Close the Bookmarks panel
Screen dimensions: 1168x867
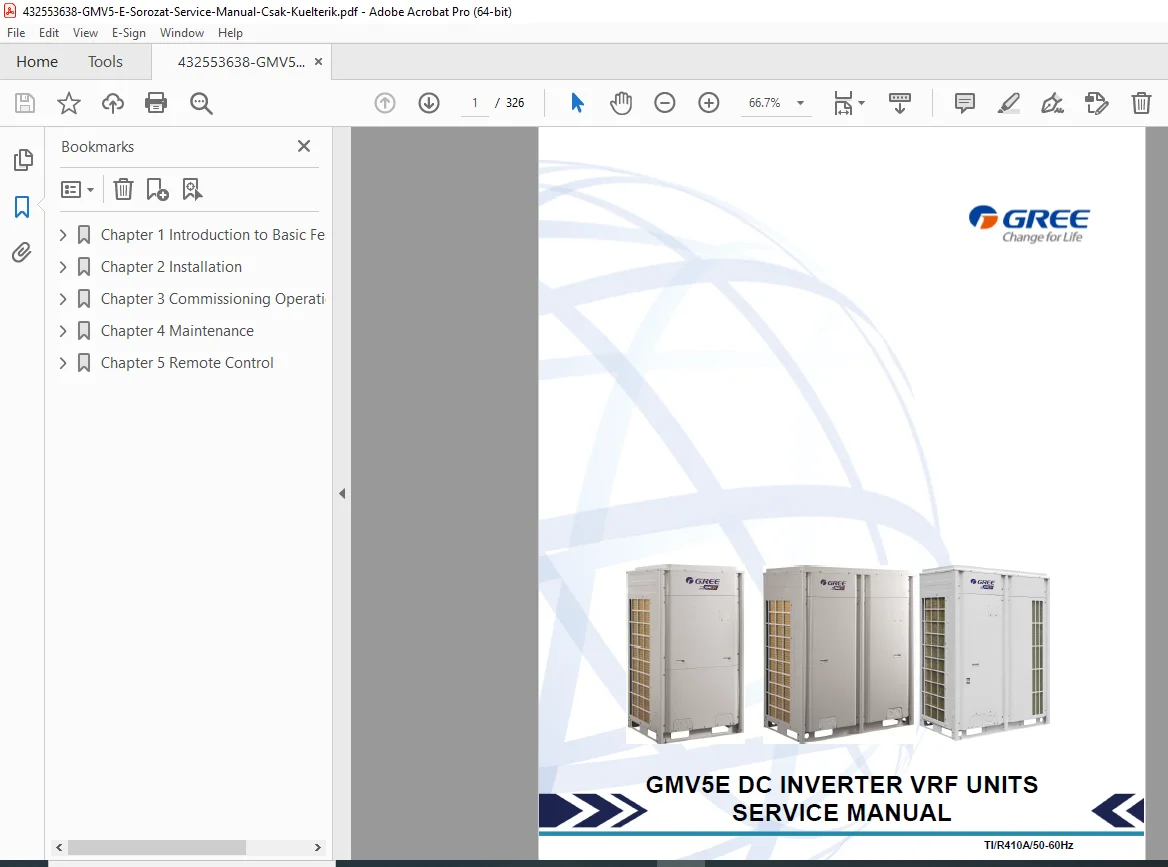point(304,146)
